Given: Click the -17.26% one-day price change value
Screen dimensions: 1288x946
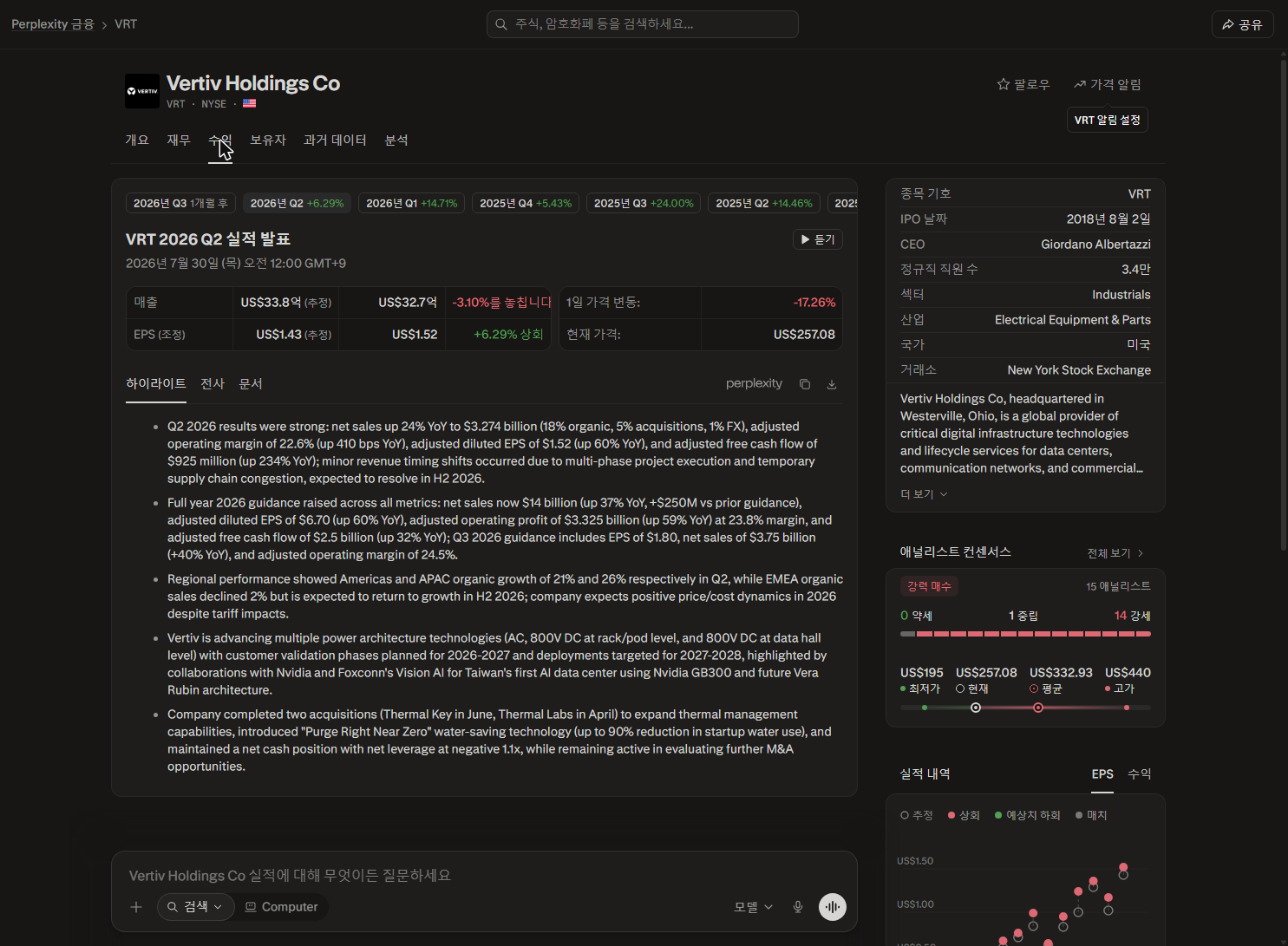Looking at the screenshot, I should pyautogui.click(x=814, y=302).
